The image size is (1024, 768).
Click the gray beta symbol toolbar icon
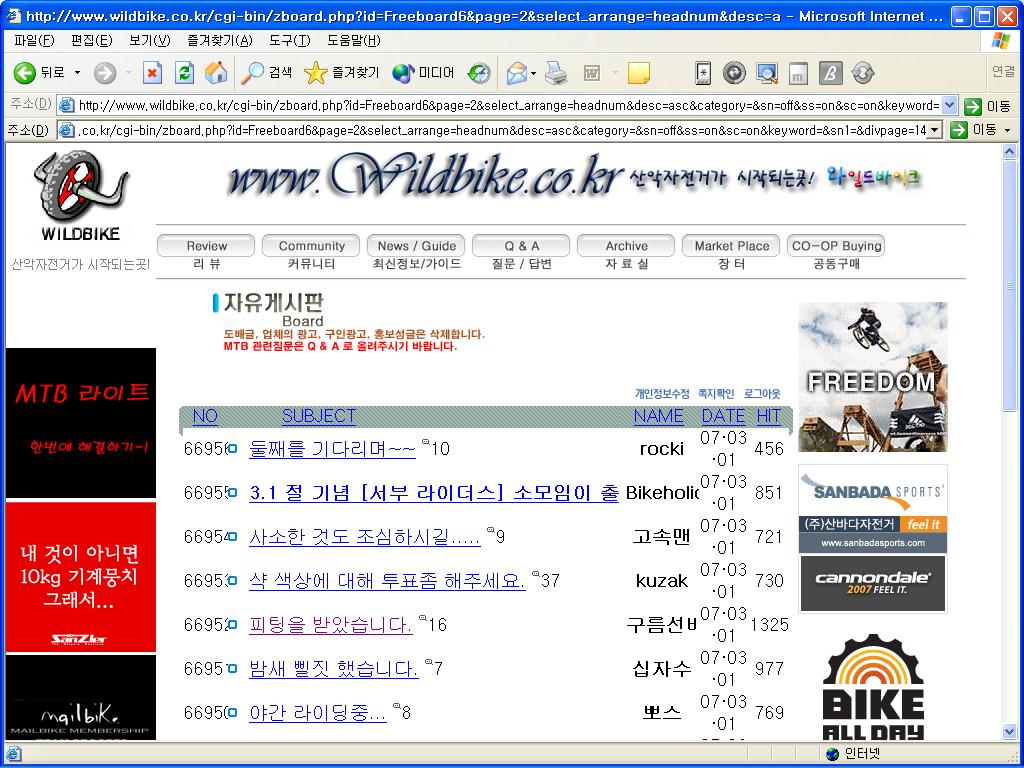pos(830,72)
